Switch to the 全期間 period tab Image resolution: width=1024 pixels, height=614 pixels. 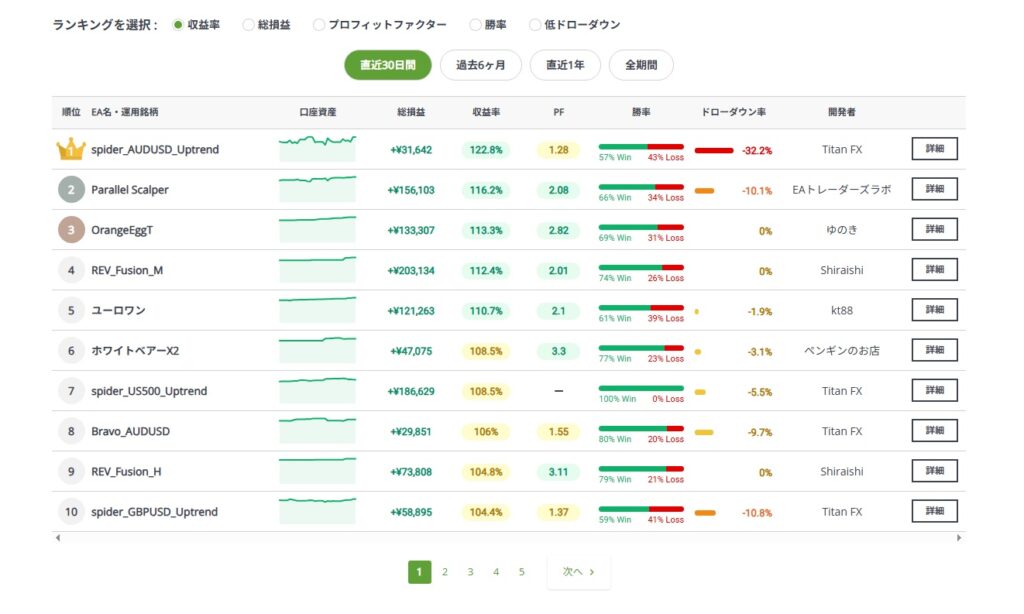642,64
